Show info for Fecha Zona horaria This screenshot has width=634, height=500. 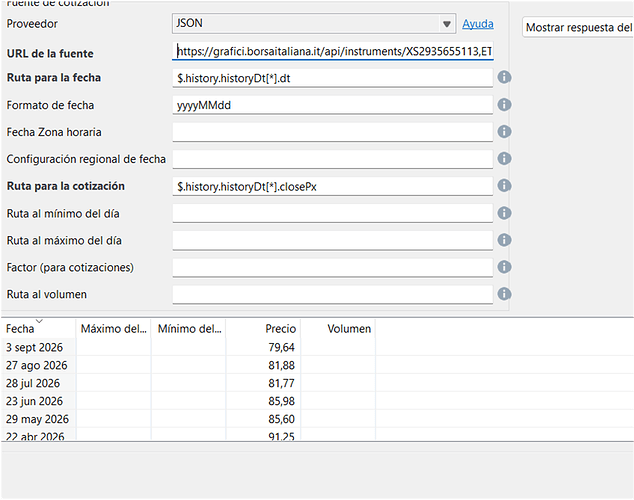click(504, 131)
